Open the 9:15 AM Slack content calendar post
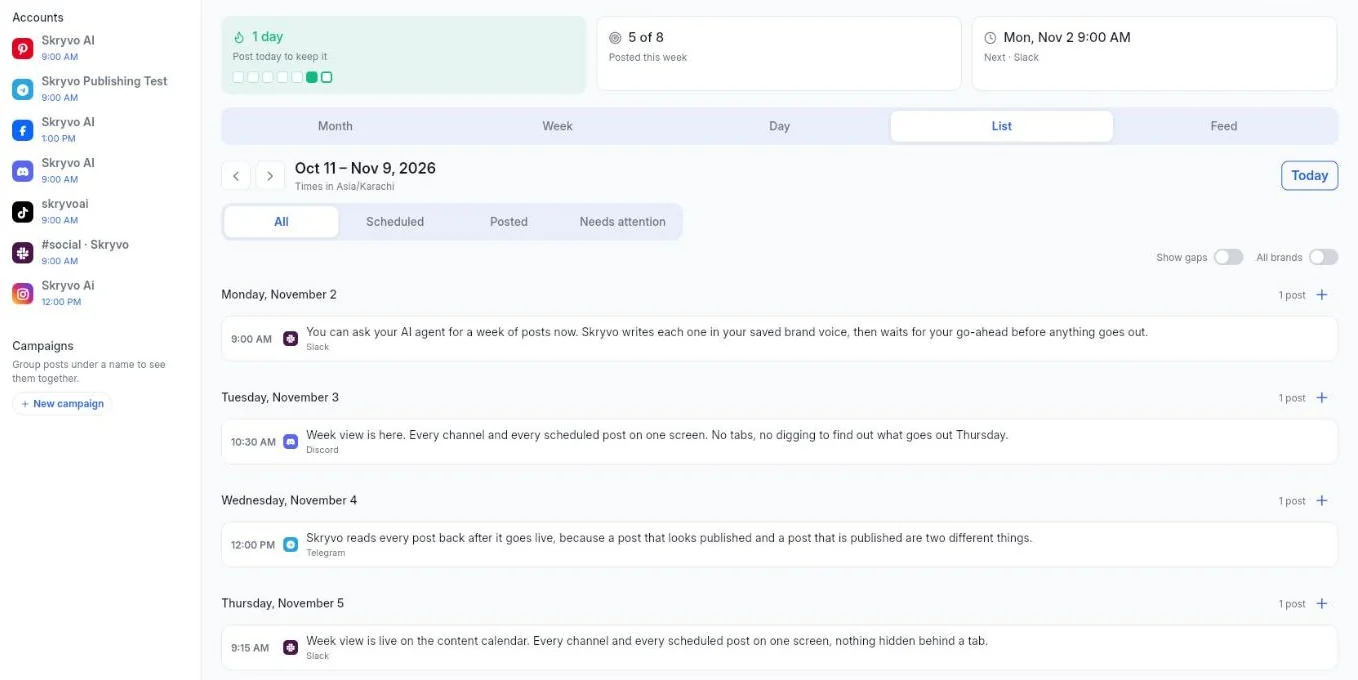Image resolution: width=1358 pixels, height=680 pixels. pyautogui.click(x=779, y=648)
